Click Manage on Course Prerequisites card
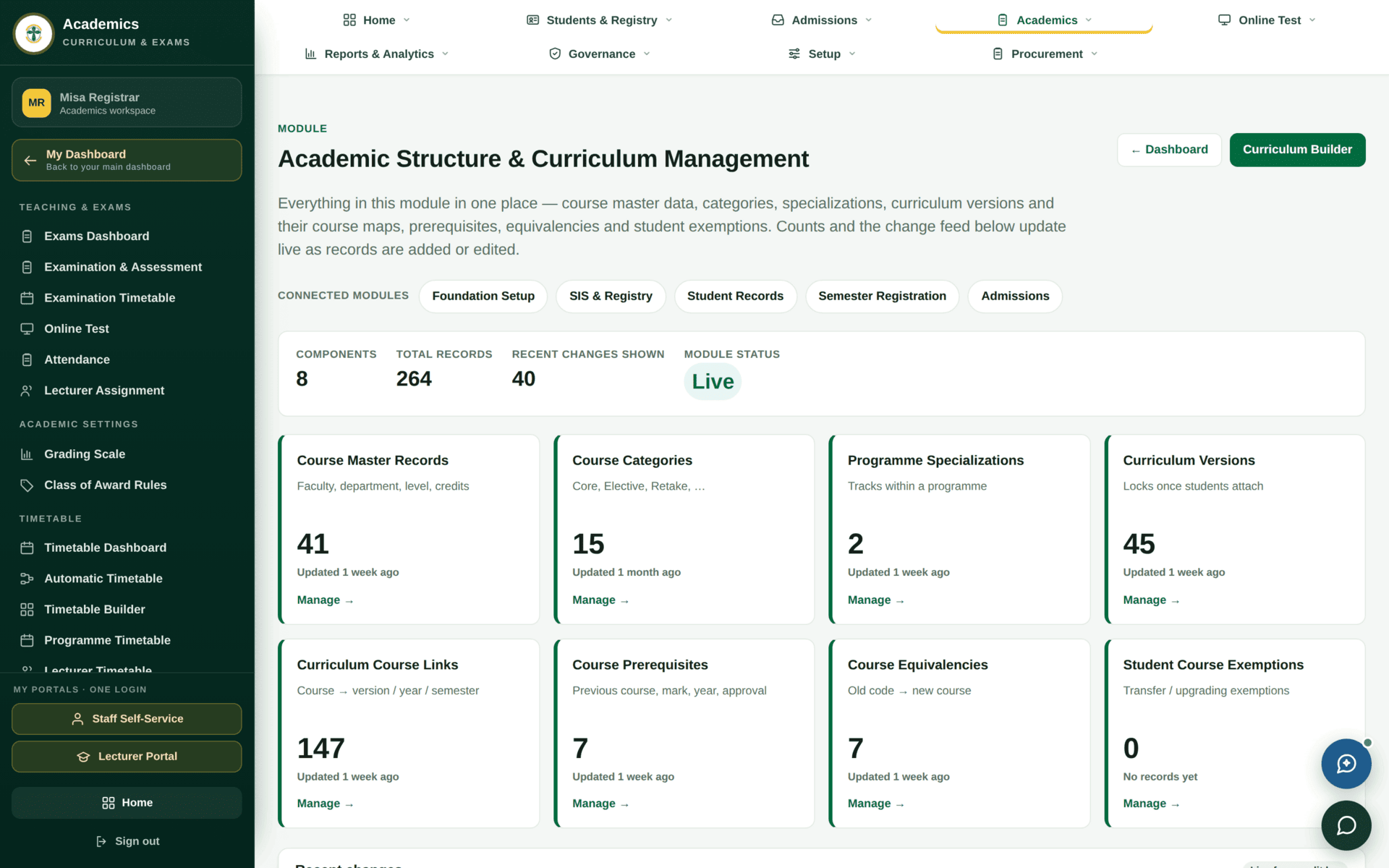Viewport: 1389px width, 868px height. [600, 804]
